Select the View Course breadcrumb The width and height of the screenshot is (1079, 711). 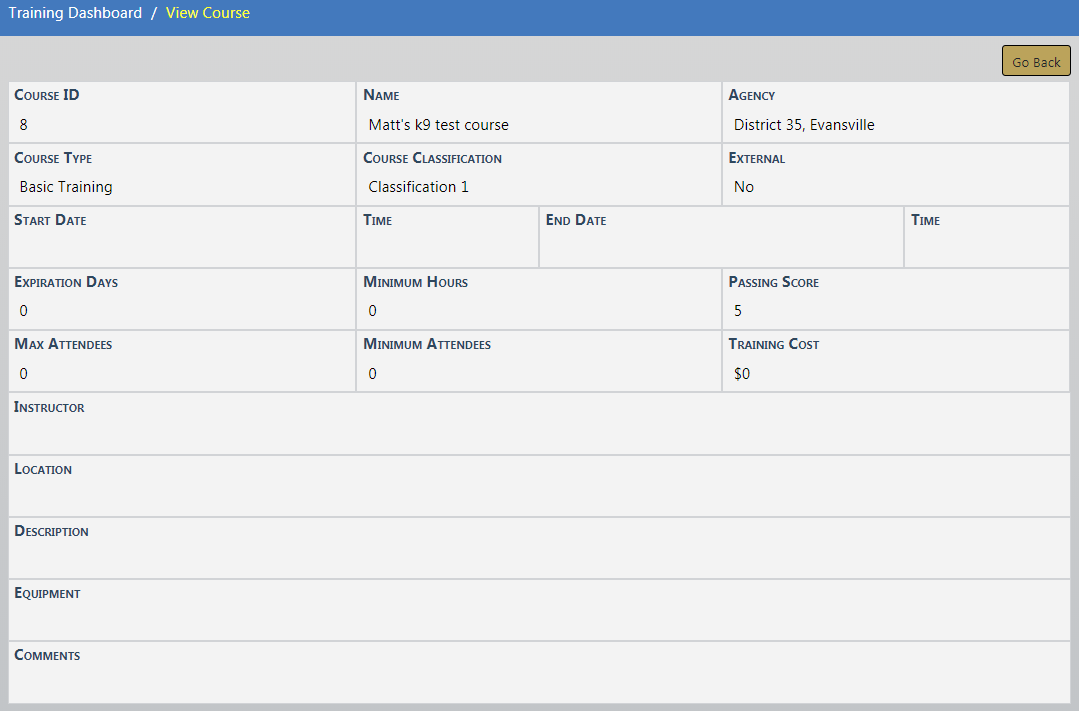(x=208, y=13)
